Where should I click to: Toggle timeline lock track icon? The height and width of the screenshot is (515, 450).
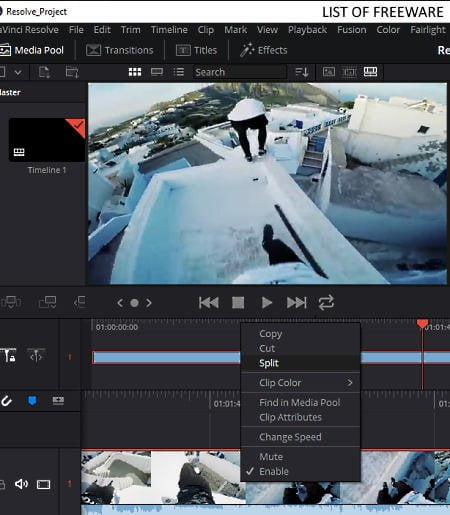(x=9, y=355)
